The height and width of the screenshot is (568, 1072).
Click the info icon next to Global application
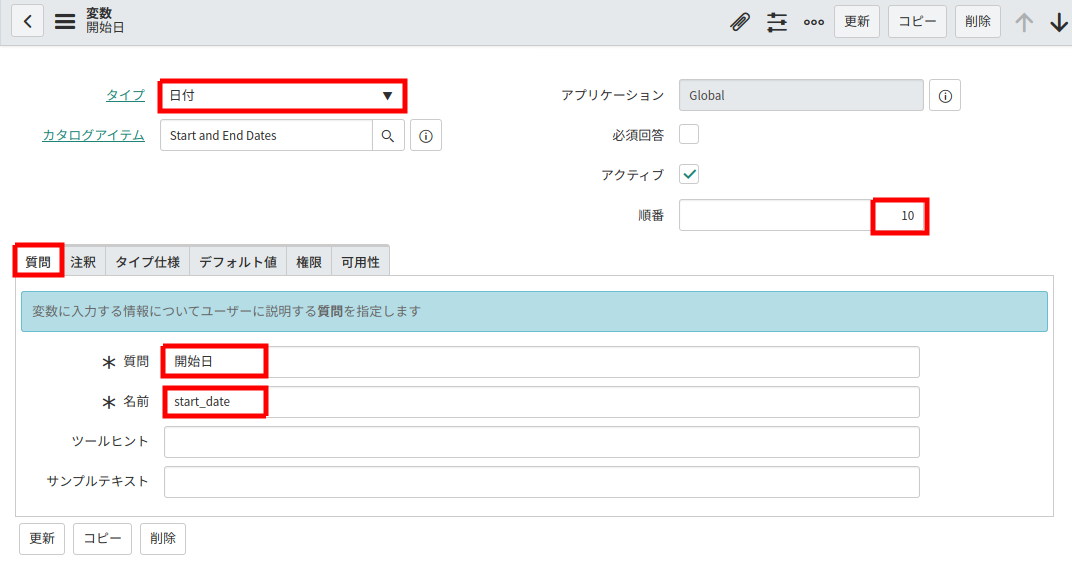click(945, 96)
